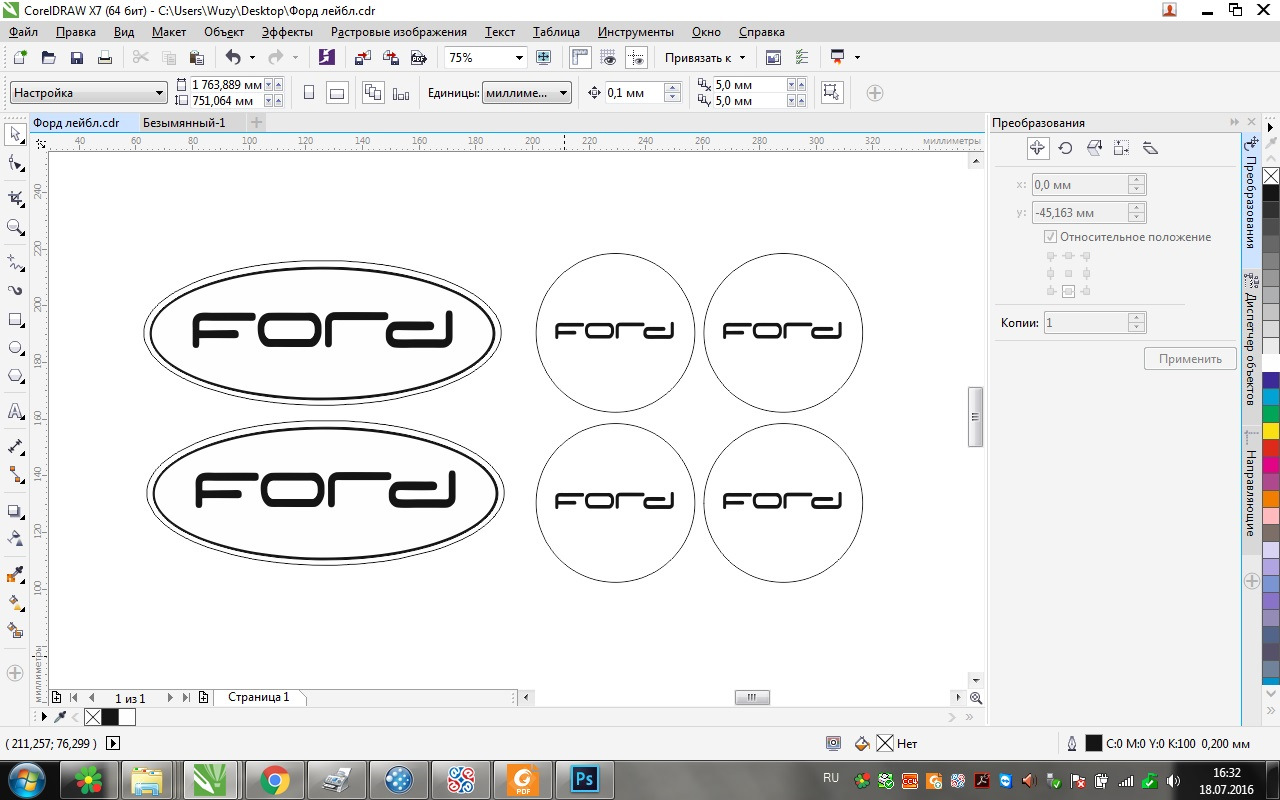
Task: Open the Файл menu
Action: coord(23,32)
